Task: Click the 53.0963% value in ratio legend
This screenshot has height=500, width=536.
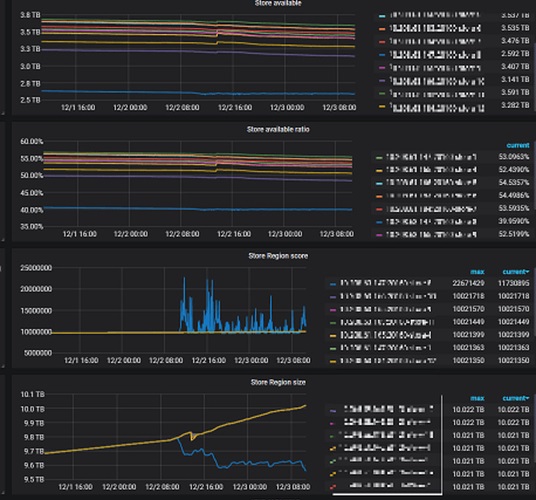Action: pyautogui.click(x=513, y=157)
